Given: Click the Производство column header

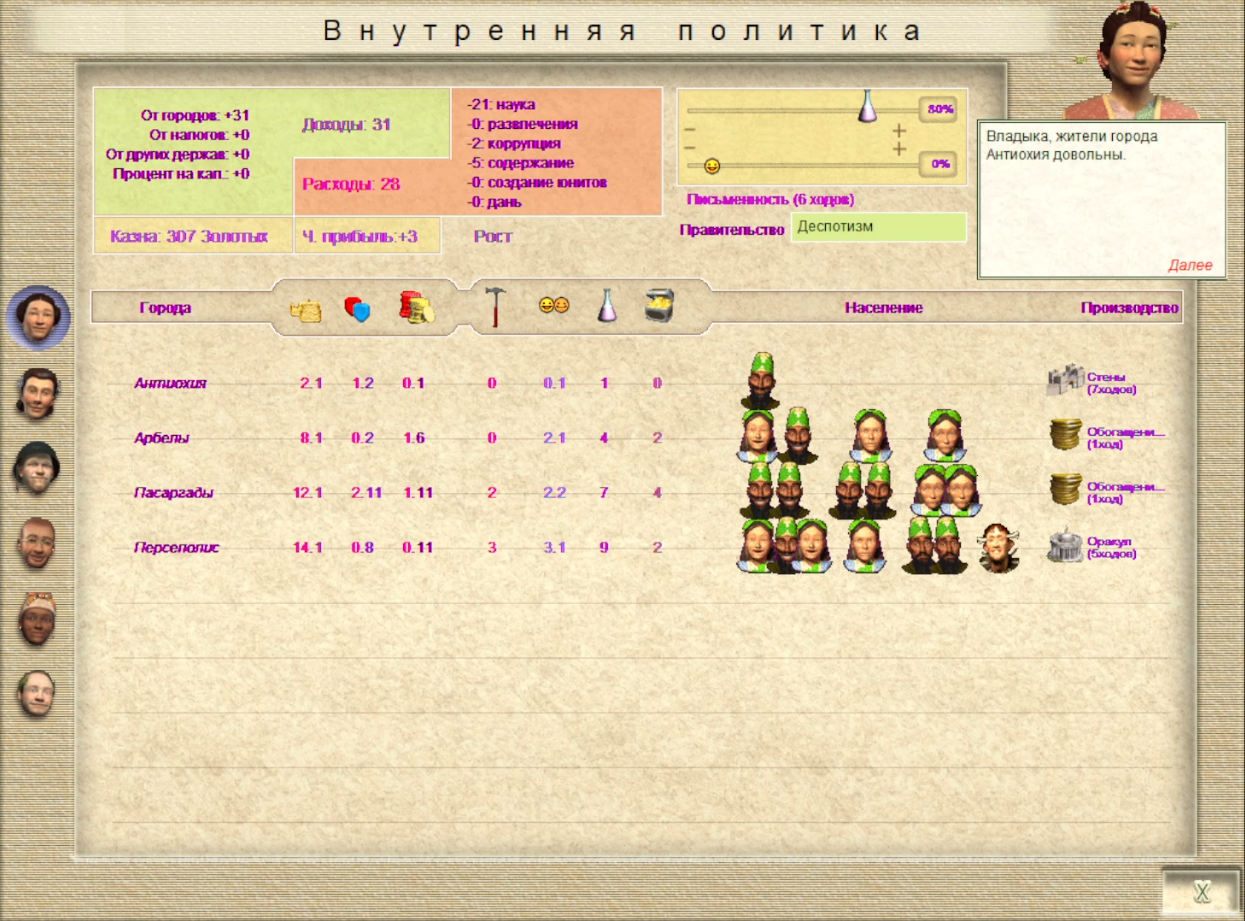Looking at the screenshot, I should [x=1130, y=308].
